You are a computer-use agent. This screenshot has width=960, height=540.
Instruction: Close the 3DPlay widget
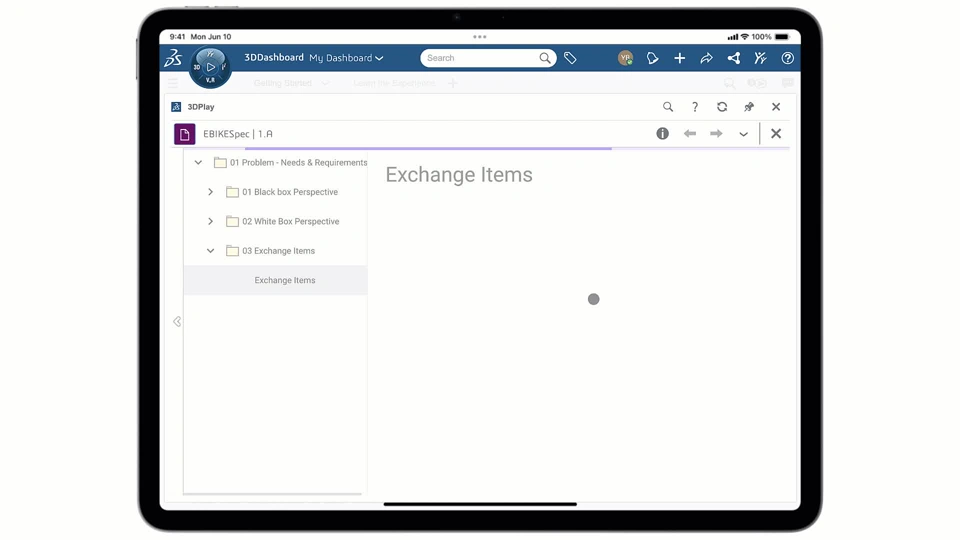(776, 107)
